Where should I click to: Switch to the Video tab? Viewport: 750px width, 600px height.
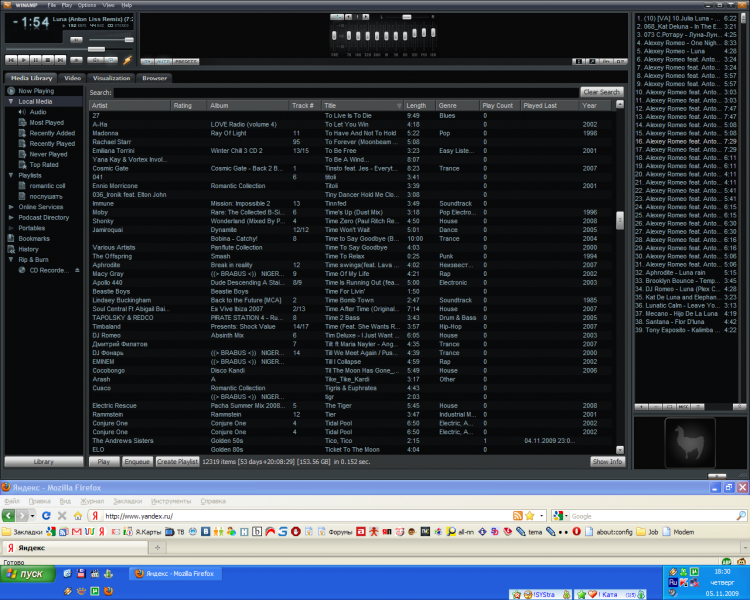click(72, 78)
